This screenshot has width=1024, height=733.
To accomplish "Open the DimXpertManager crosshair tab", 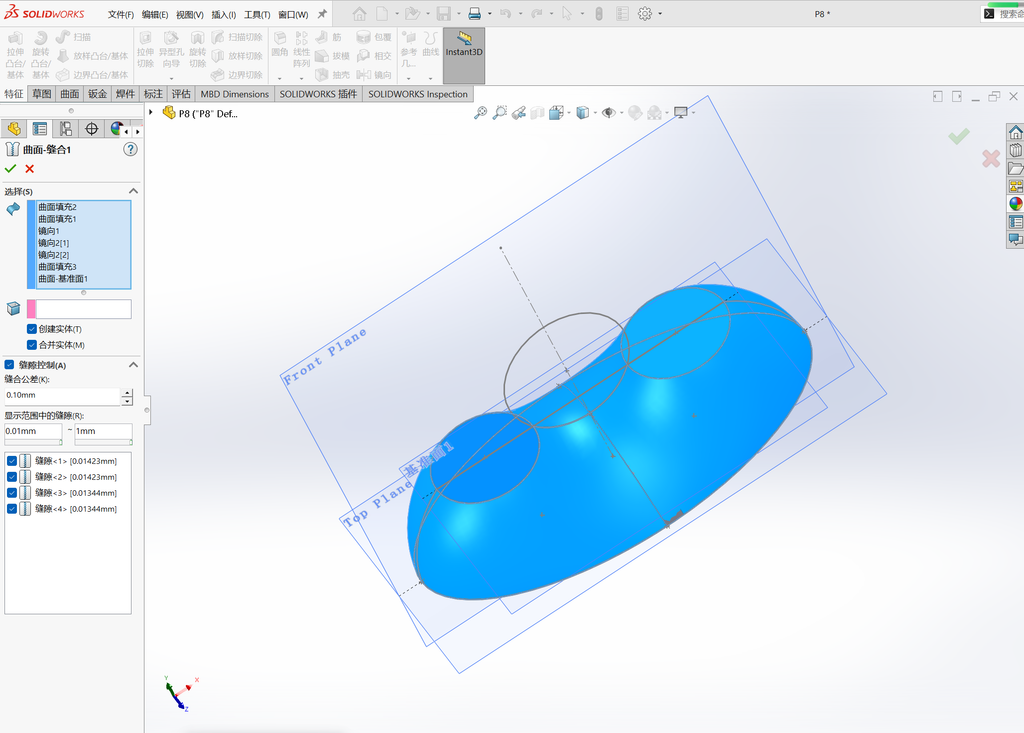I will pos(91,129).
